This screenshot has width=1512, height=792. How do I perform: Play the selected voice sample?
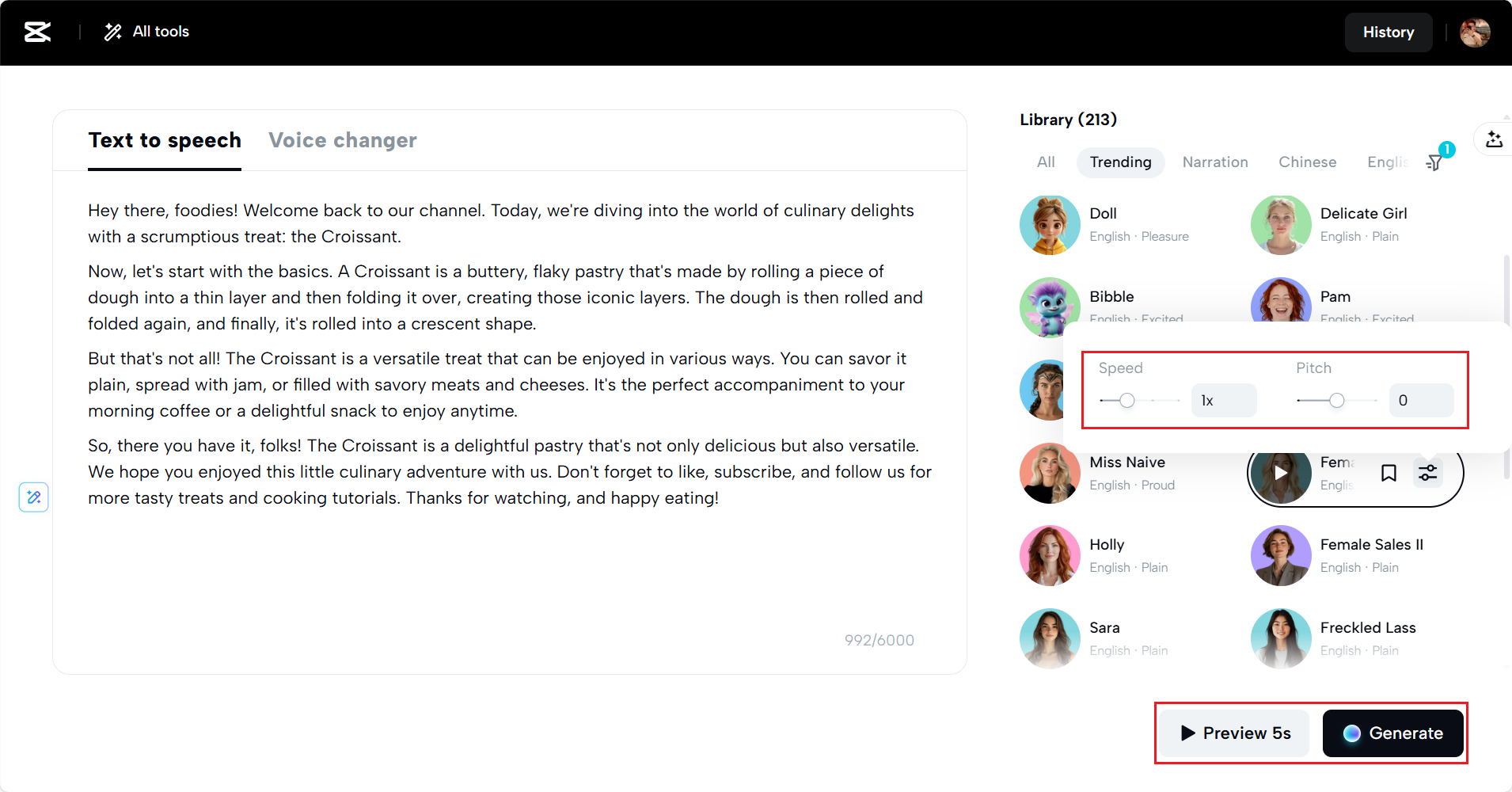pyautogui.click(x=1280, y=473)
